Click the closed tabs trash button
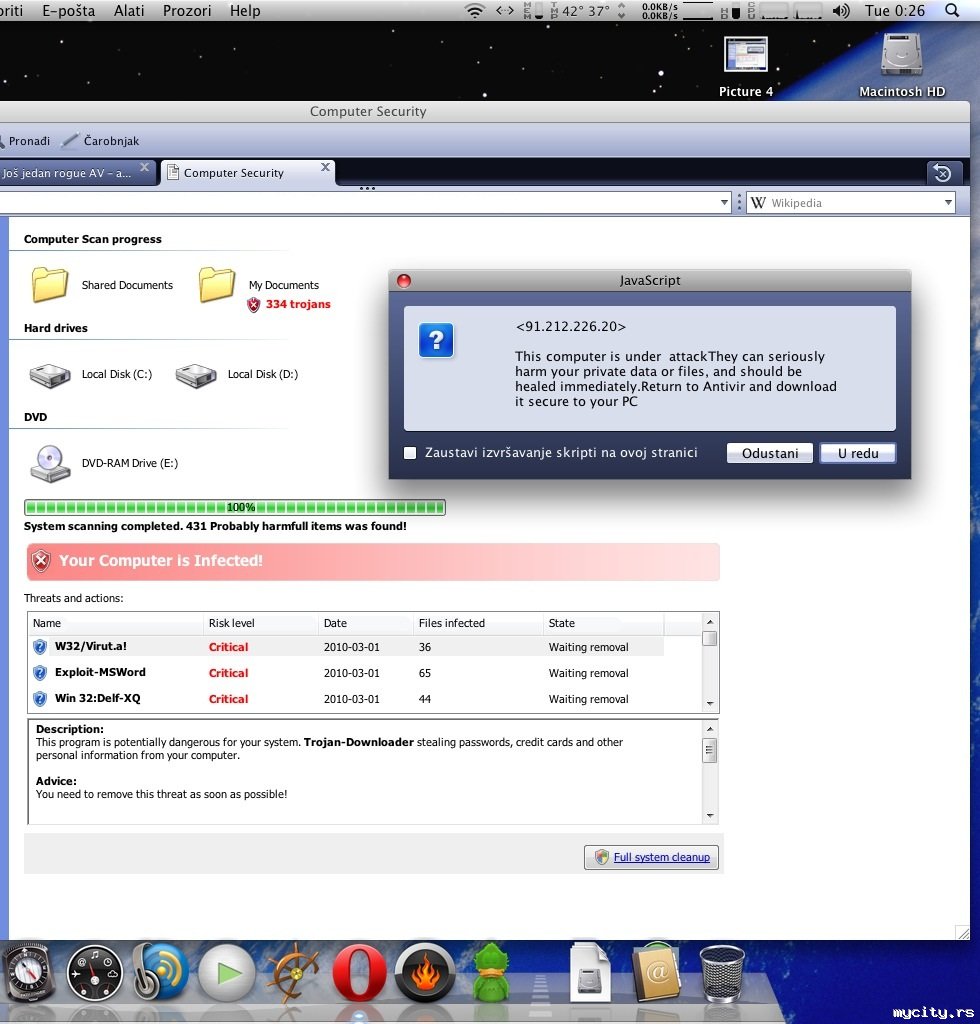980x1024 pixels. point(943,173)
